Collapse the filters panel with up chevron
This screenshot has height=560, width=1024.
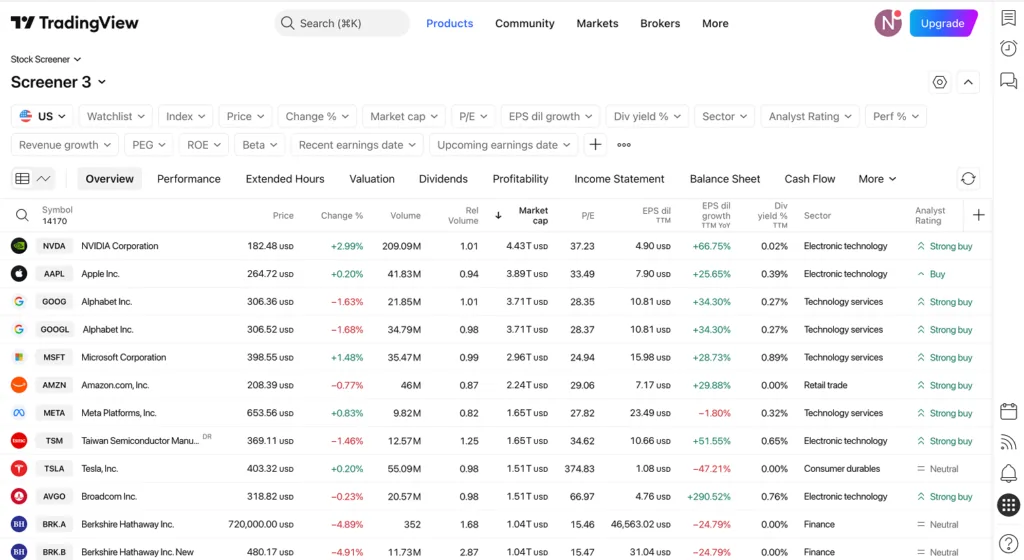pos(968,82)
